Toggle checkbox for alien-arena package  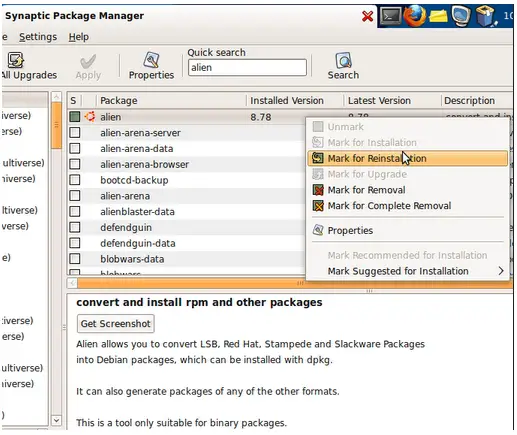pos(75,196)
